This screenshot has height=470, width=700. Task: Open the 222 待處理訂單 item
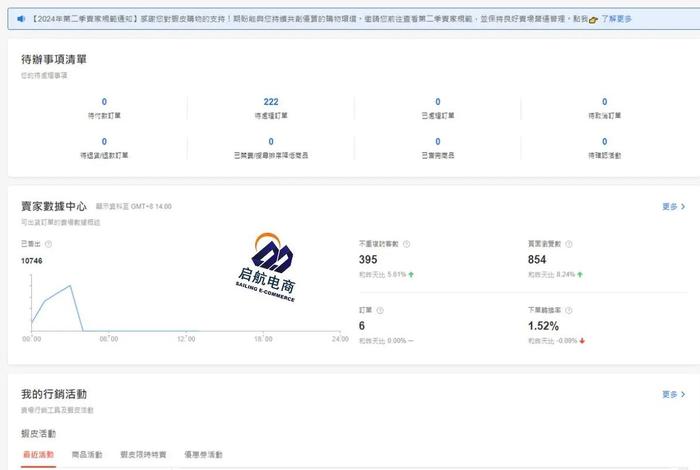point(271,108)
